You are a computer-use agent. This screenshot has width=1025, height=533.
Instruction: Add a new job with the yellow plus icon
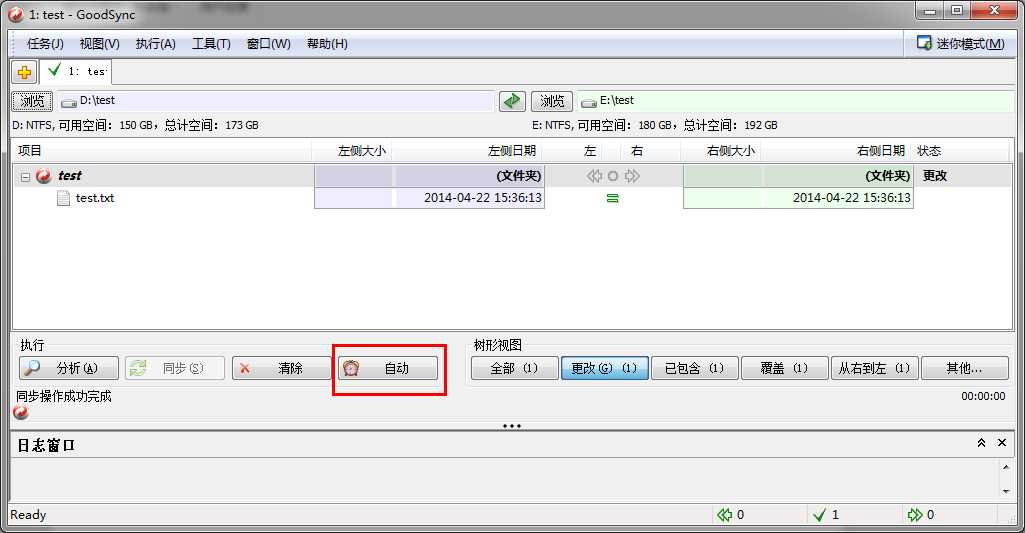click(x=24, y=72)
